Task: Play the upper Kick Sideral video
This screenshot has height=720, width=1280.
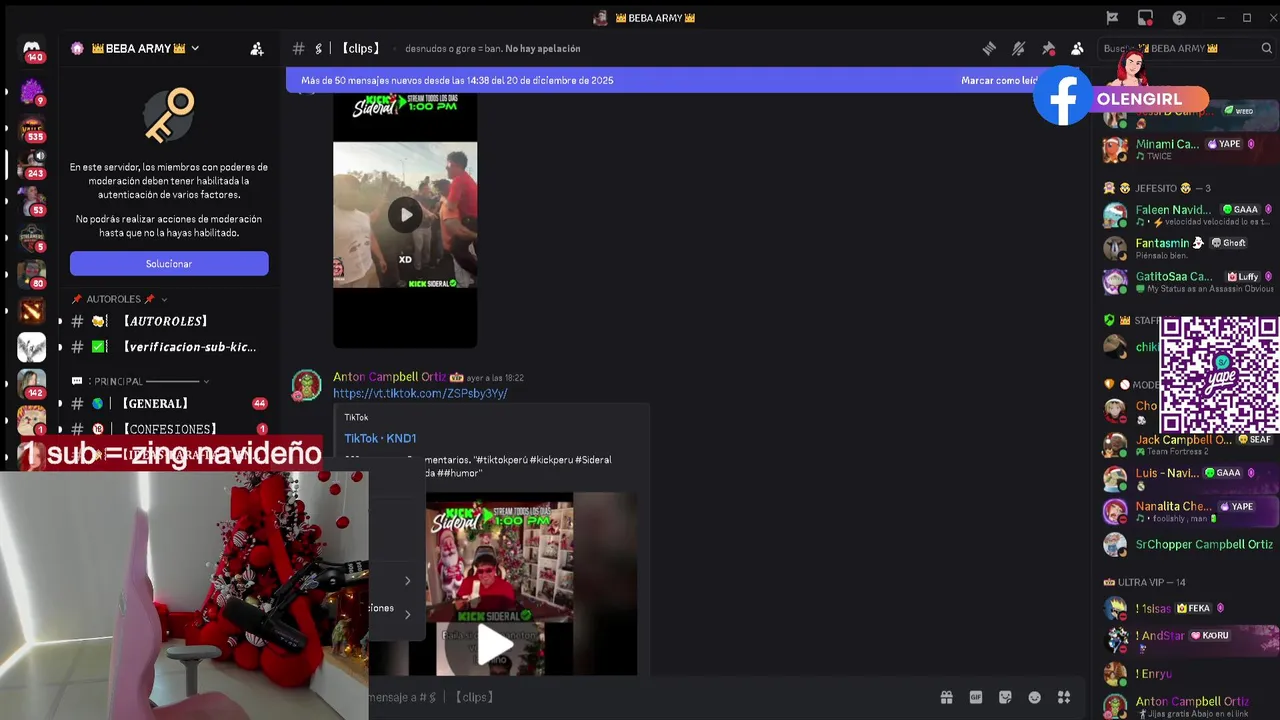Action: [x=405, y=214]
